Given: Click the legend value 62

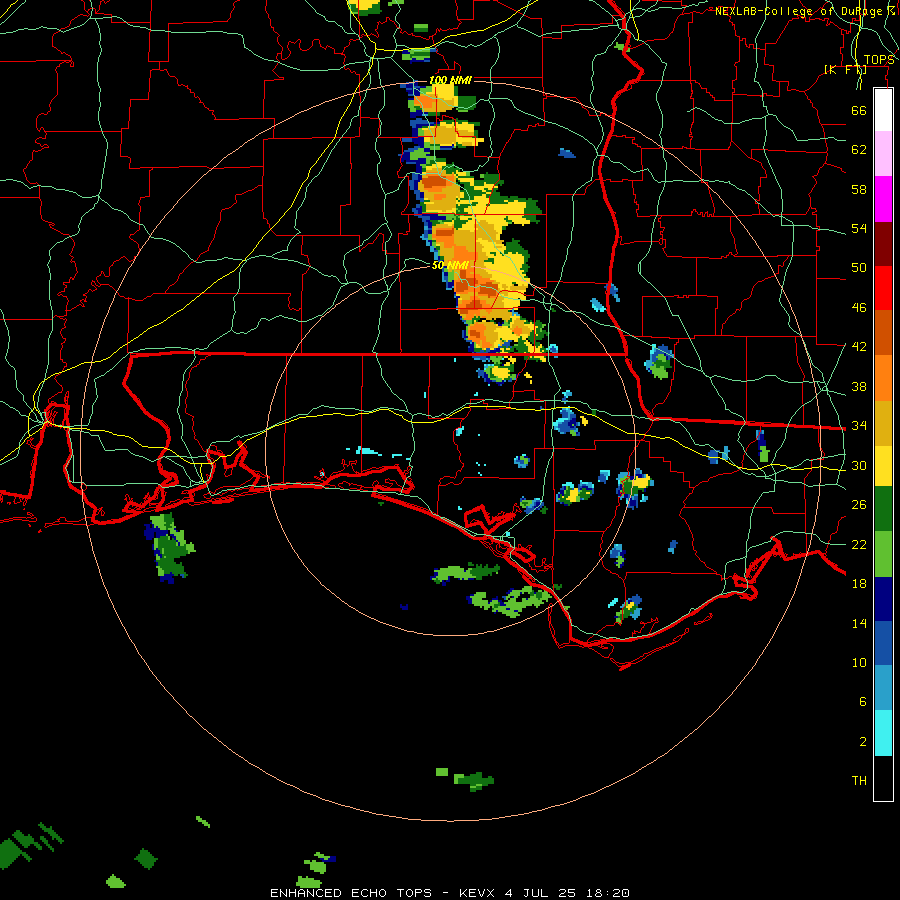Looking at the screenshot, I should tap(859, 150).
